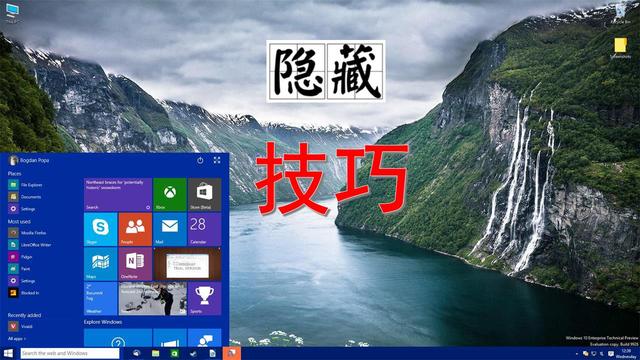This screenshot has width=640, height=360.
Task: Open Settings under Places
Action: coord(22,209)
